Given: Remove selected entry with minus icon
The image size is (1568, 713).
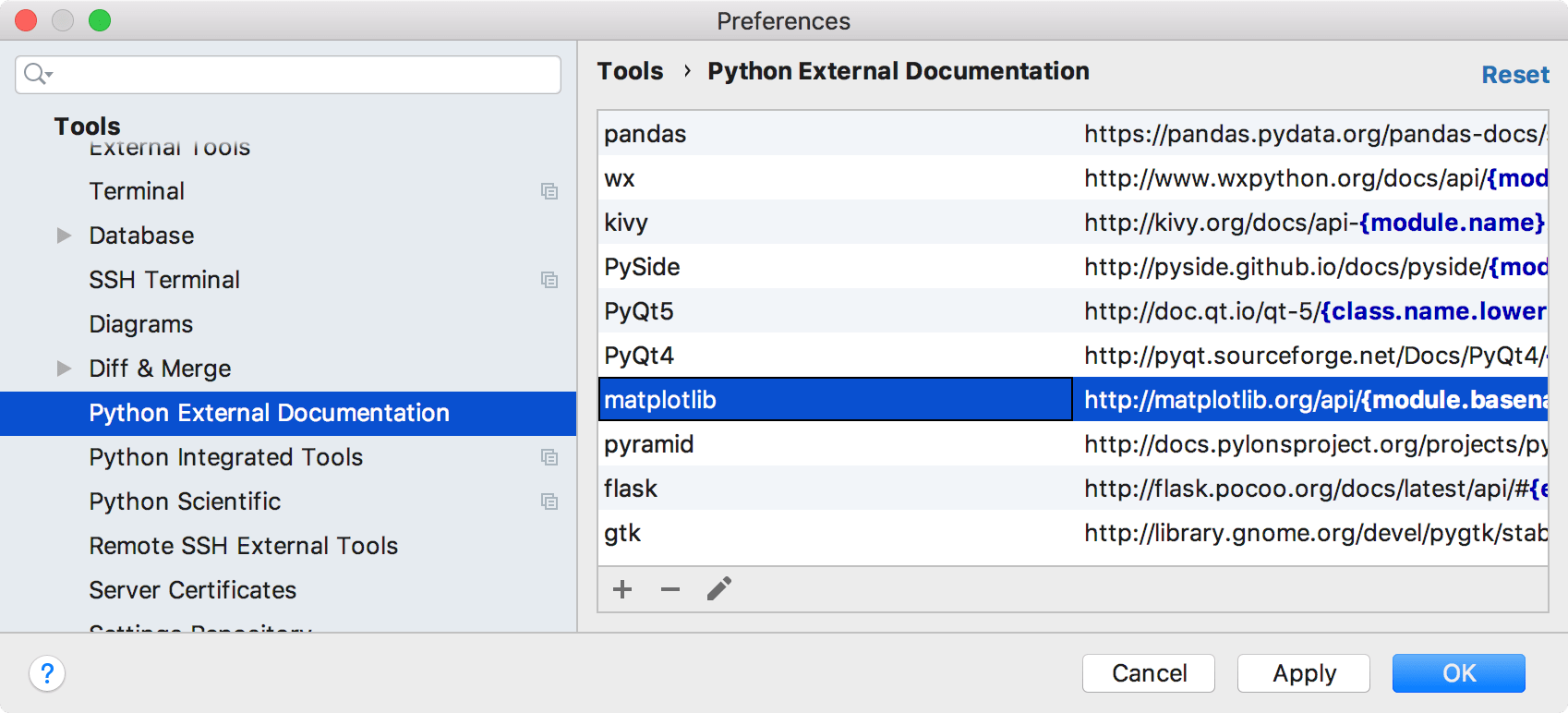Looking at the screenshot, I should (x=670, y=589).
